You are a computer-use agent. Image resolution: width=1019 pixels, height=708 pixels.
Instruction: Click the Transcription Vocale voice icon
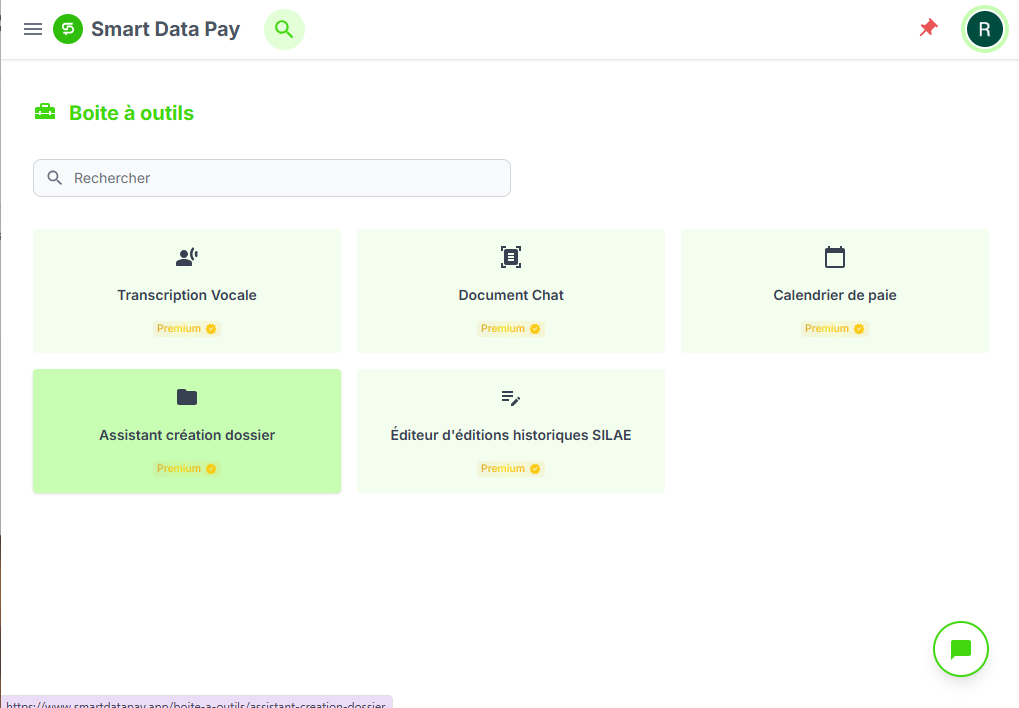point(187,257)
